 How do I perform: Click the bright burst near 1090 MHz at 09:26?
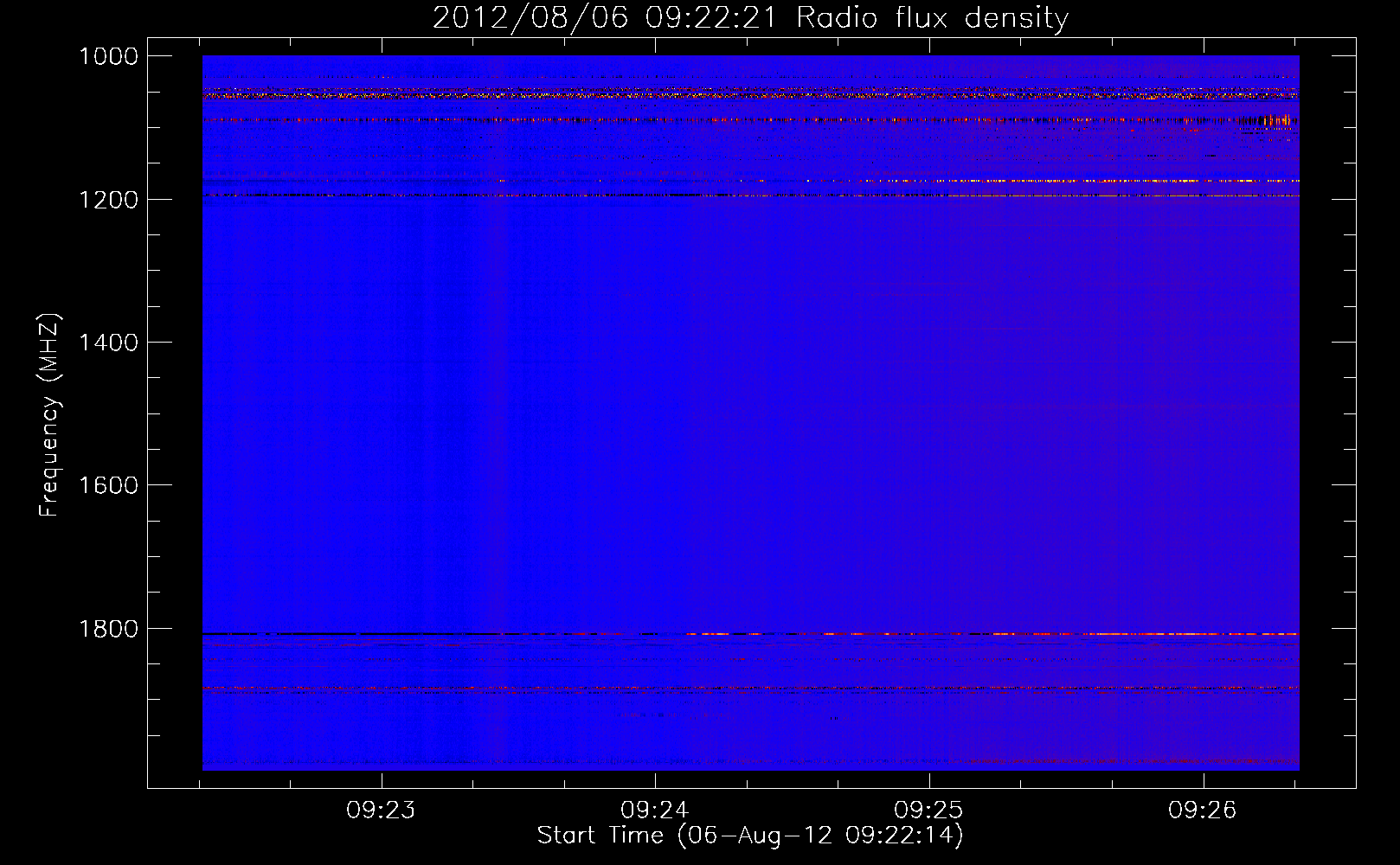click(x=1276, y=120)
